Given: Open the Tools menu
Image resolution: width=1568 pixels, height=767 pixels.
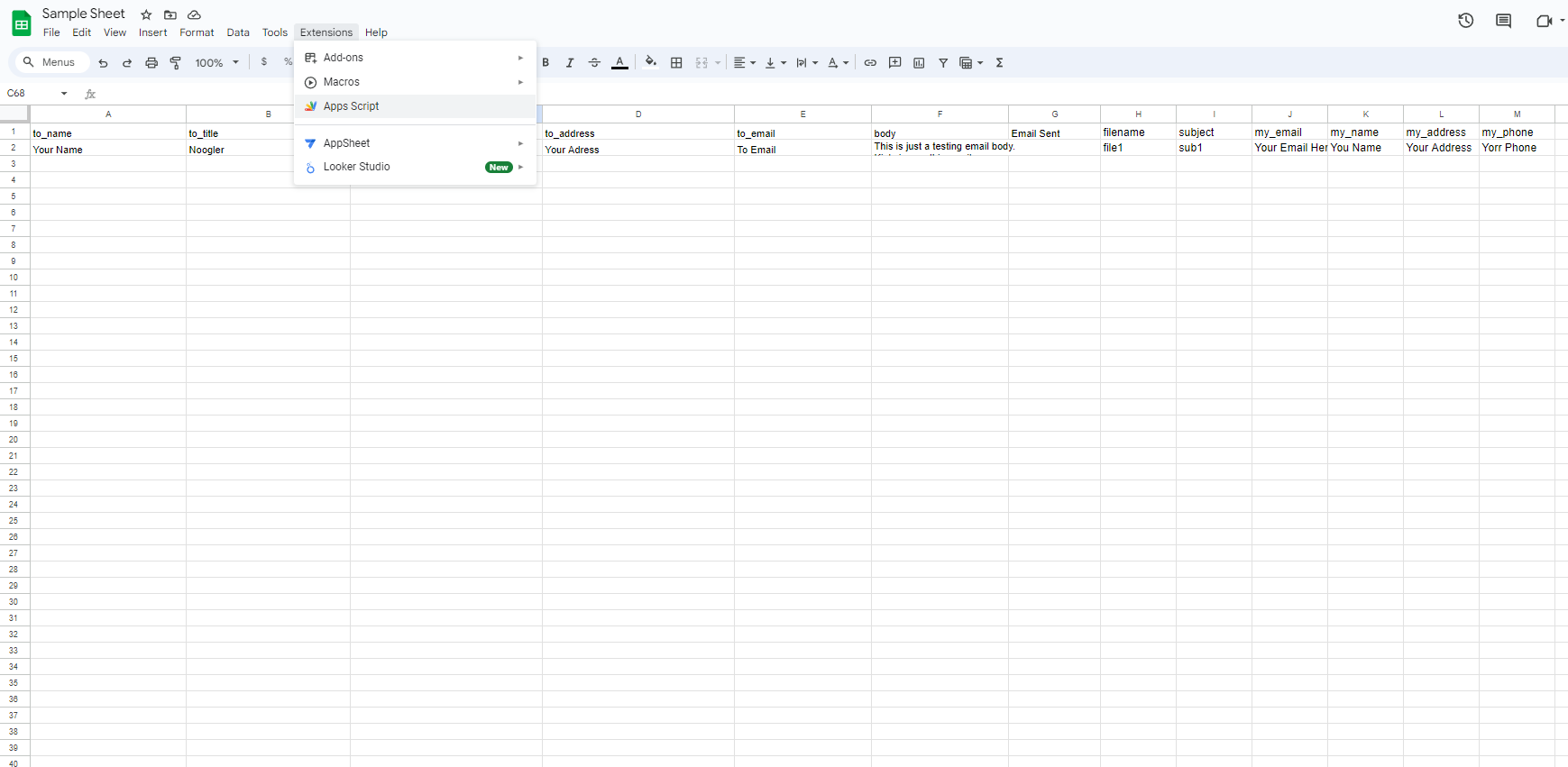Looking at the screenshot, I should [x=275, y=32].
